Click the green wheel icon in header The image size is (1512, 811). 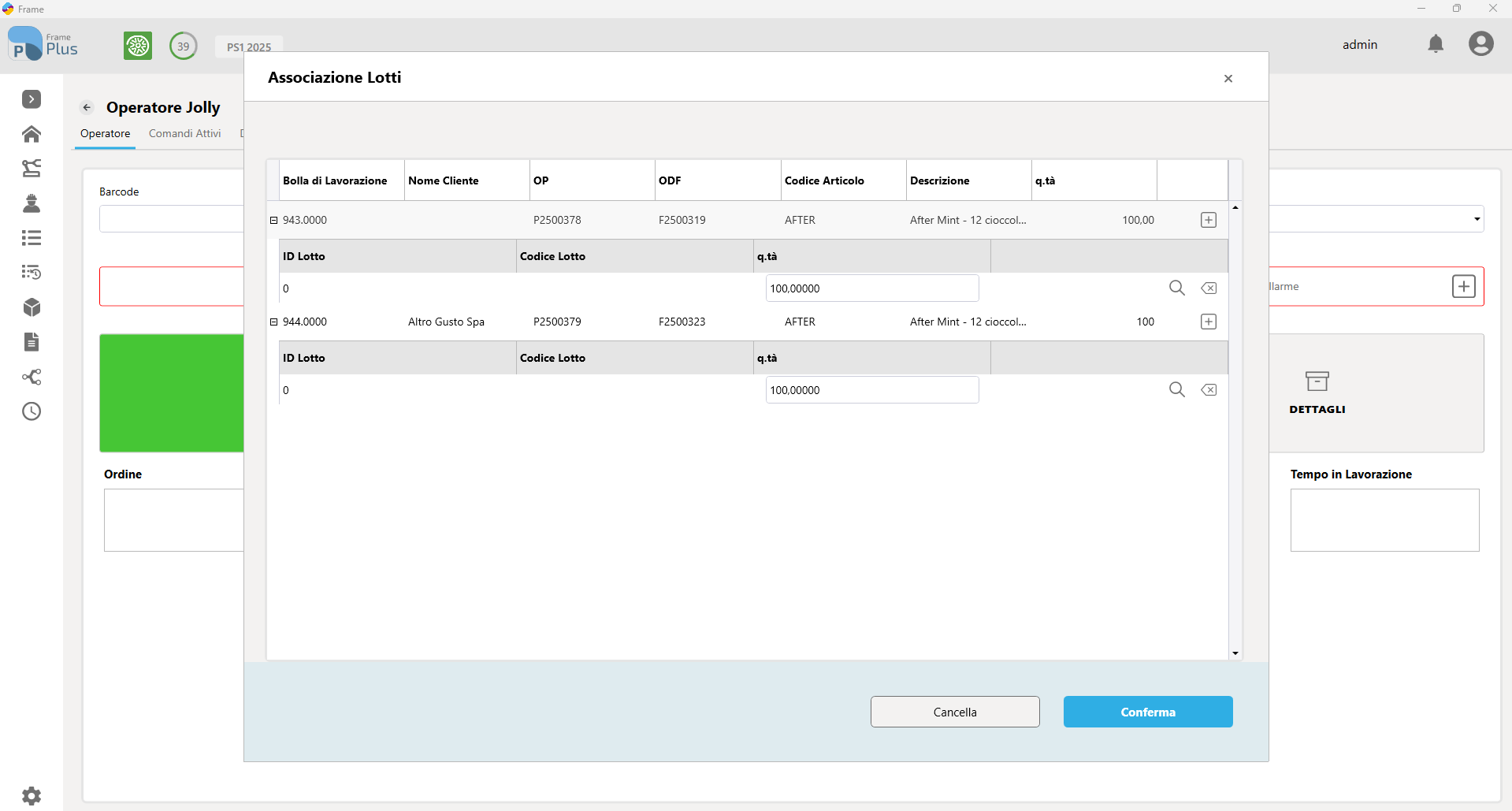[138, 46]
